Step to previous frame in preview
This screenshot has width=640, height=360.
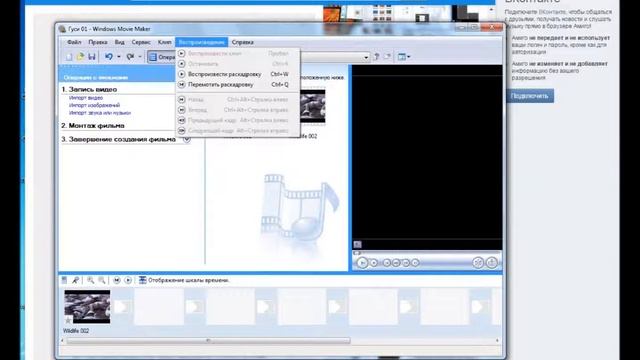(x=396, y=263)
